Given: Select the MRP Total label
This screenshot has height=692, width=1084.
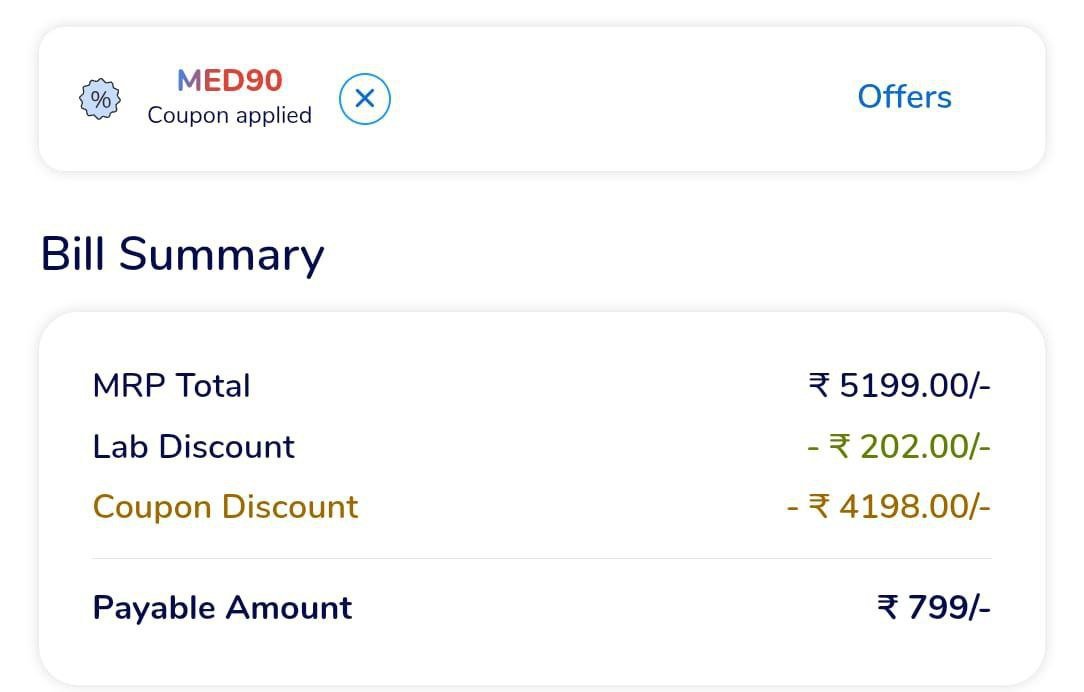Looking at the screenshot, I should coord(171,386).
